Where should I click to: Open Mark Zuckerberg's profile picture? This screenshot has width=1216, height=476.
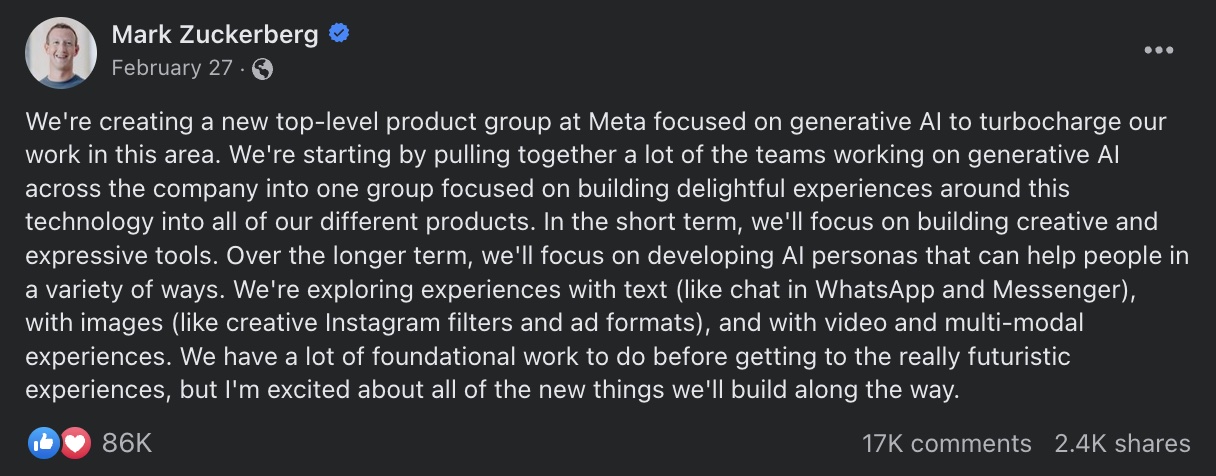pyautogui.click(x=61, y=53)
